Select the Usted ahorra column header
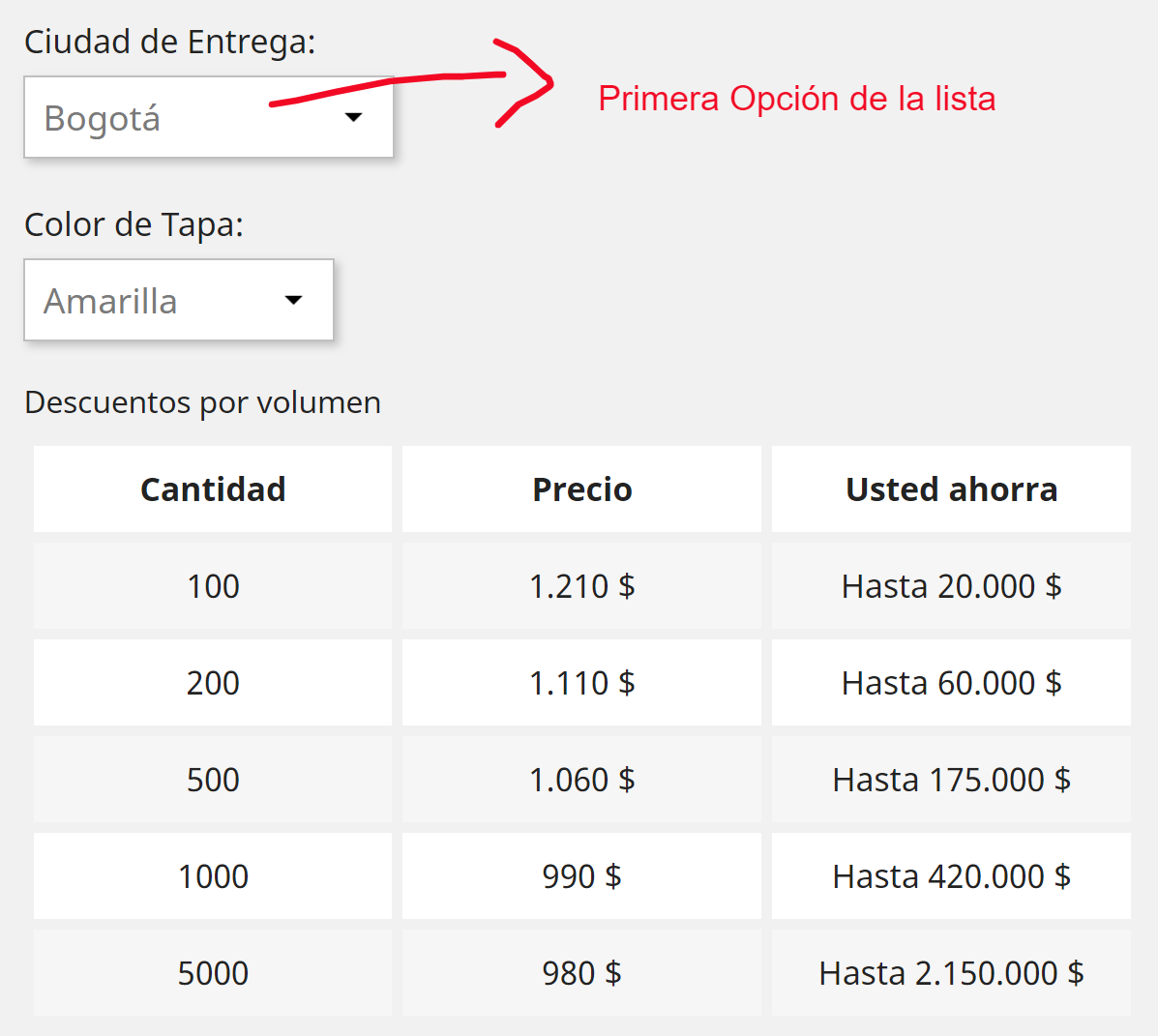Viewport: 1158px width, 1036px height. click(951, 488)
